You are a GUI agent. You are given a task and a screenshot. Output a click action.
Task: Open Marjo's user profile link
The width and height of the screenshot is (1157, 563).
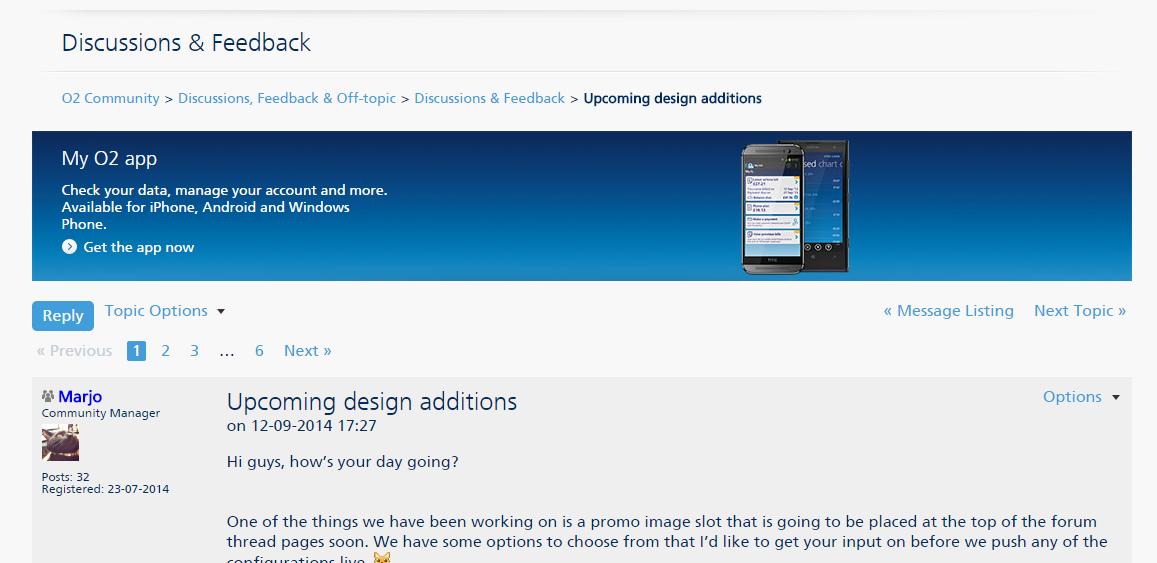tap(80, 397)
